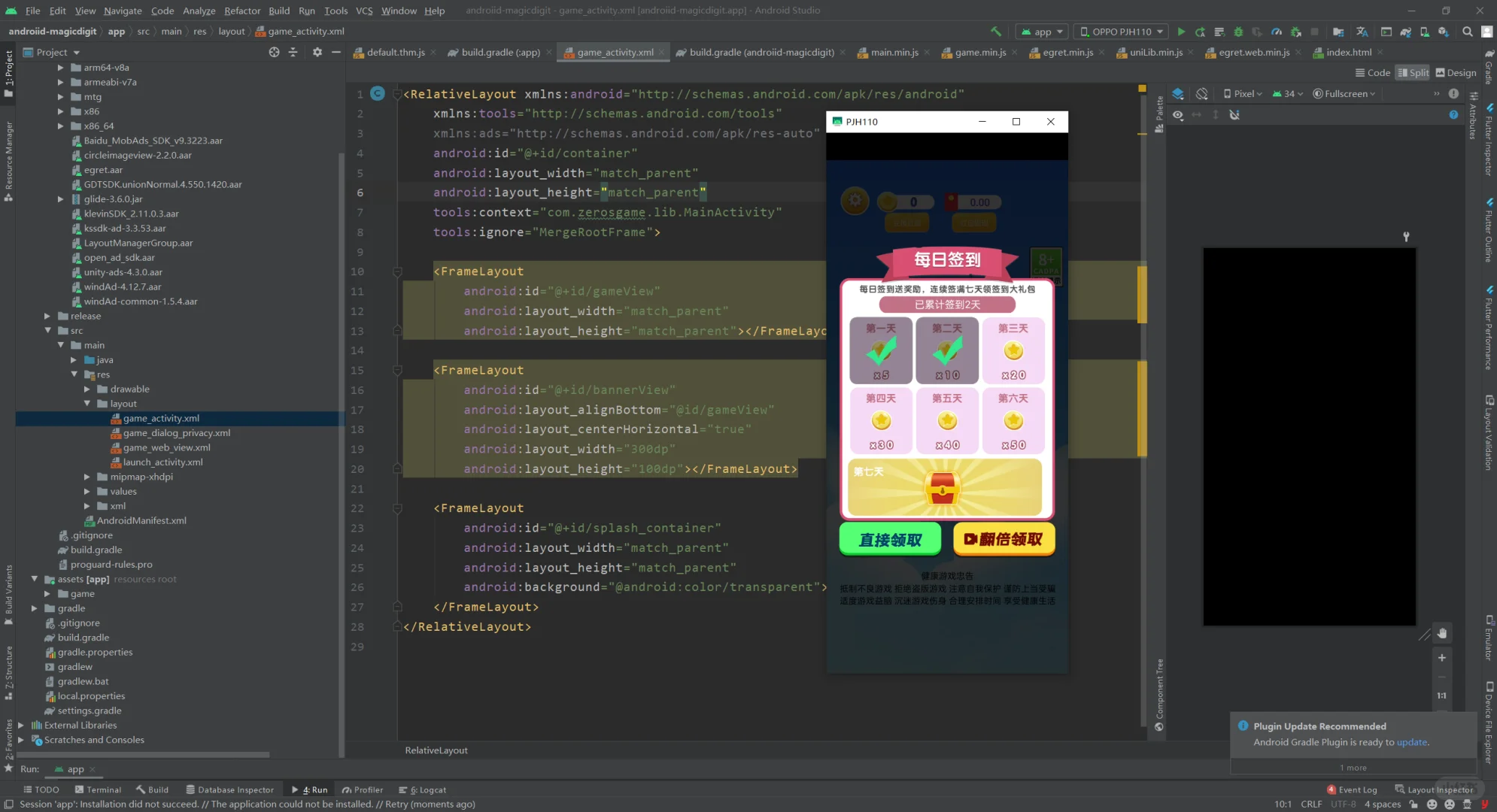
Task: Click the Debug app bug icon
Action: click(x=1238, y=32)
